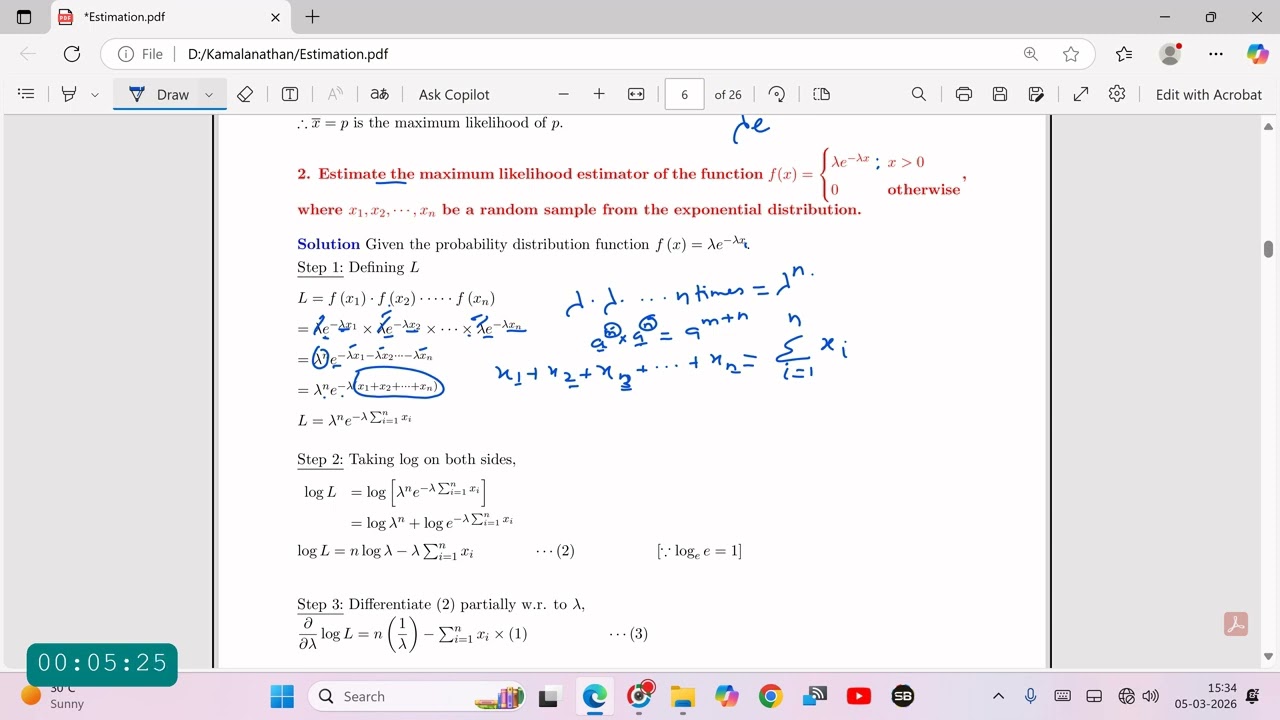Zoom in the PDF
Image resolution: width=1280 pixels, height=720 pixels.
click(599, 94)
